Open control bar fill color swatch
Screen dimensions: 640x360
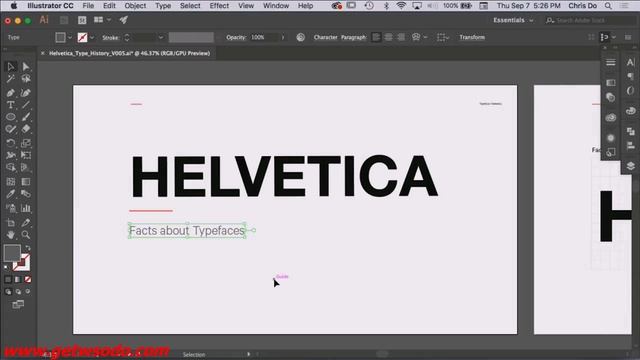pyautogui.click(x=60, y=38)
